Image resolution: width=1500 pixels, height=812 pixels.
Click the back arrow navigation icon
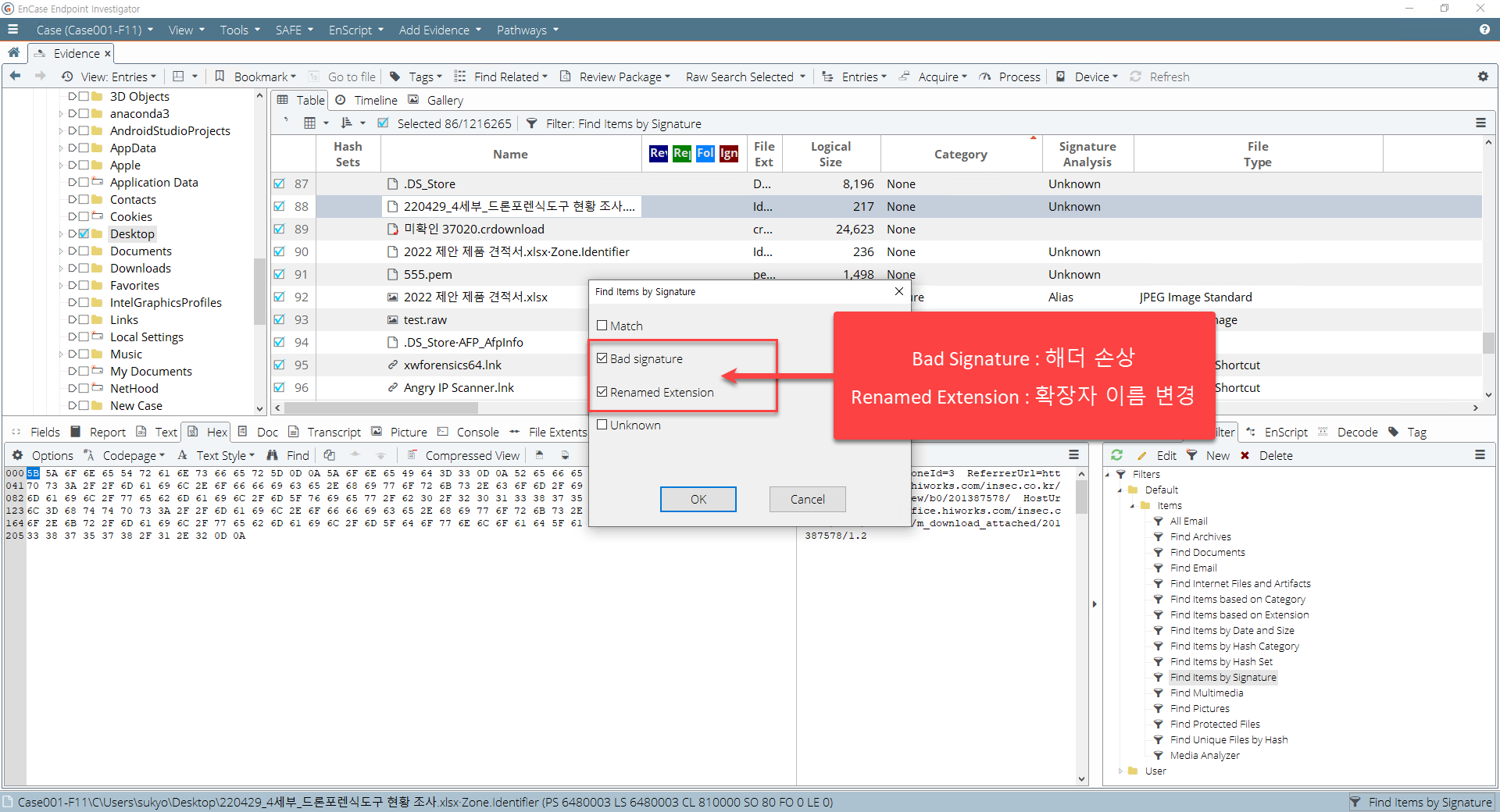coord(15,77)
